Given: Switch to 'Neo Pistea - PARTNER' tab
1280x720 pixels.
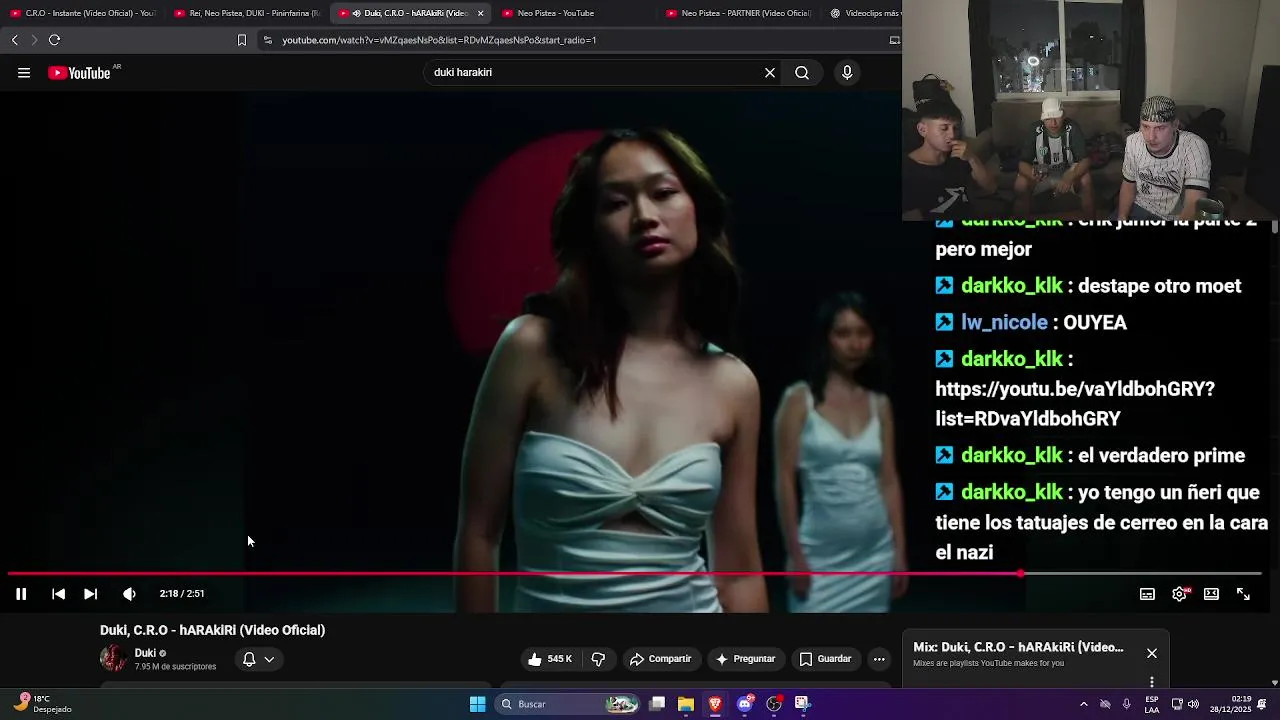Looking at the screenshot, I should tap(740, 13).
